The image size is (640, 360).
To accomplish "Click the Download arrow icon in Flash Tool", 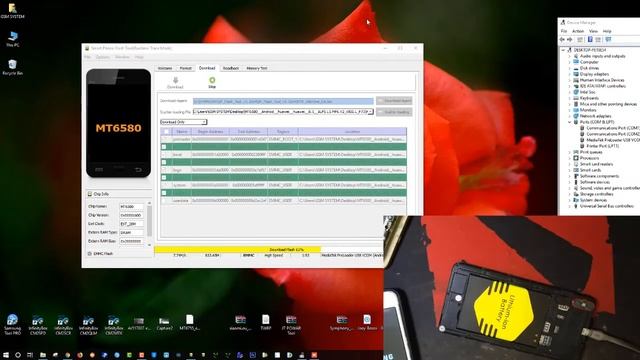I will [176, 80].
